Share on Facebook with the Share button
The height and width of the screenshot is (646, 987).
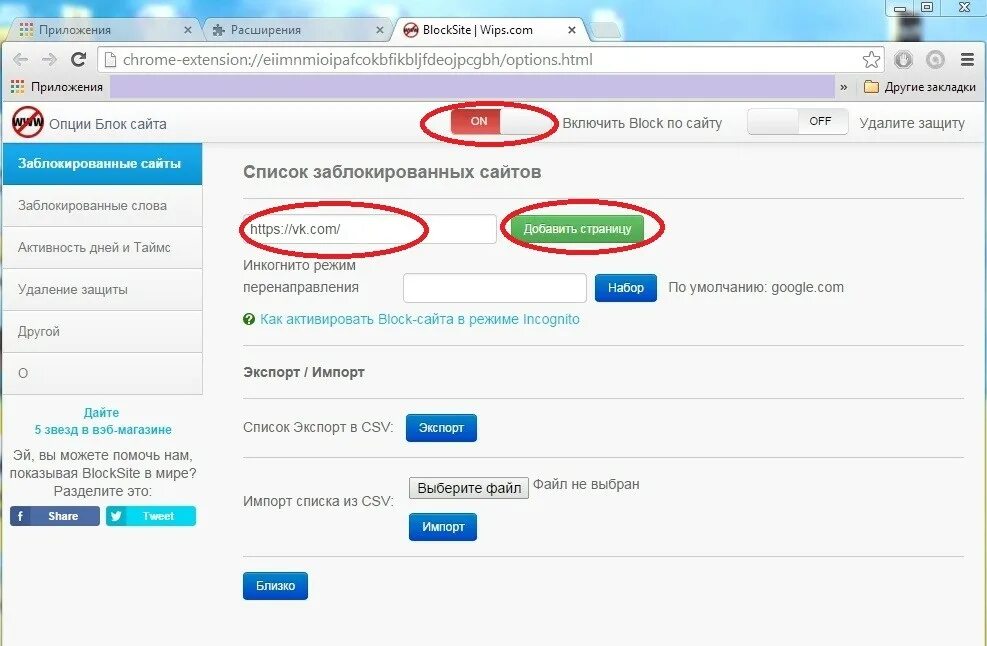[55, 516]
